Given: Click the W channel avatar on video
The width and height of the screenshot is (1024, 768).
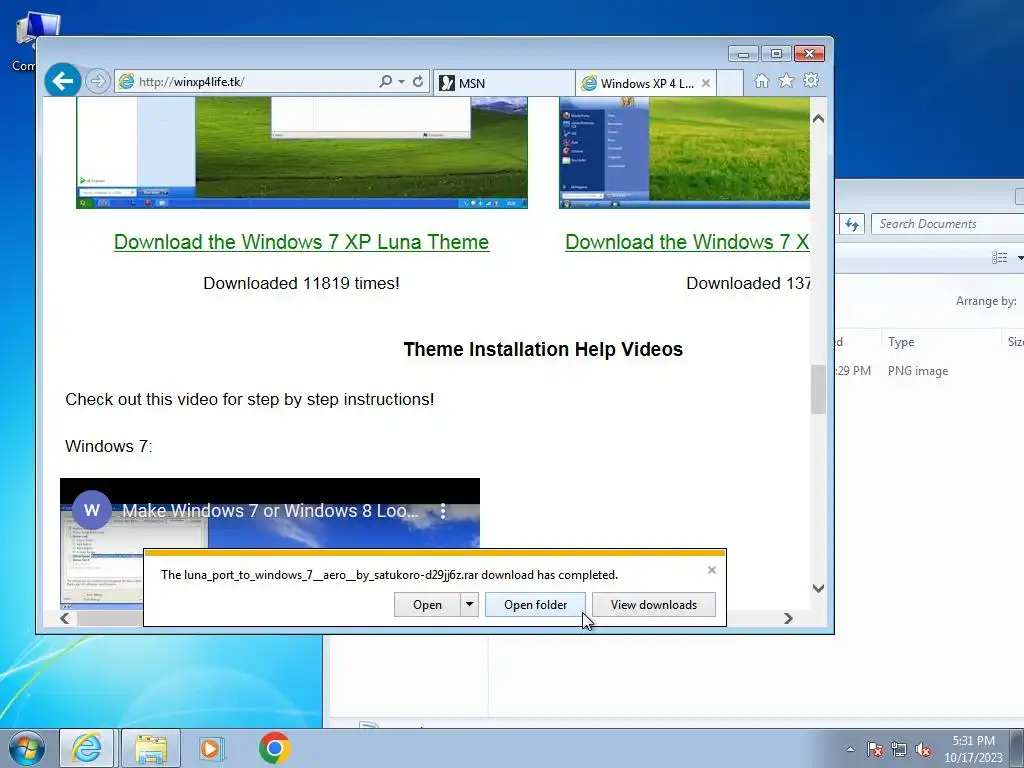Looking at the screenshot, I should (x=91, y=510).
